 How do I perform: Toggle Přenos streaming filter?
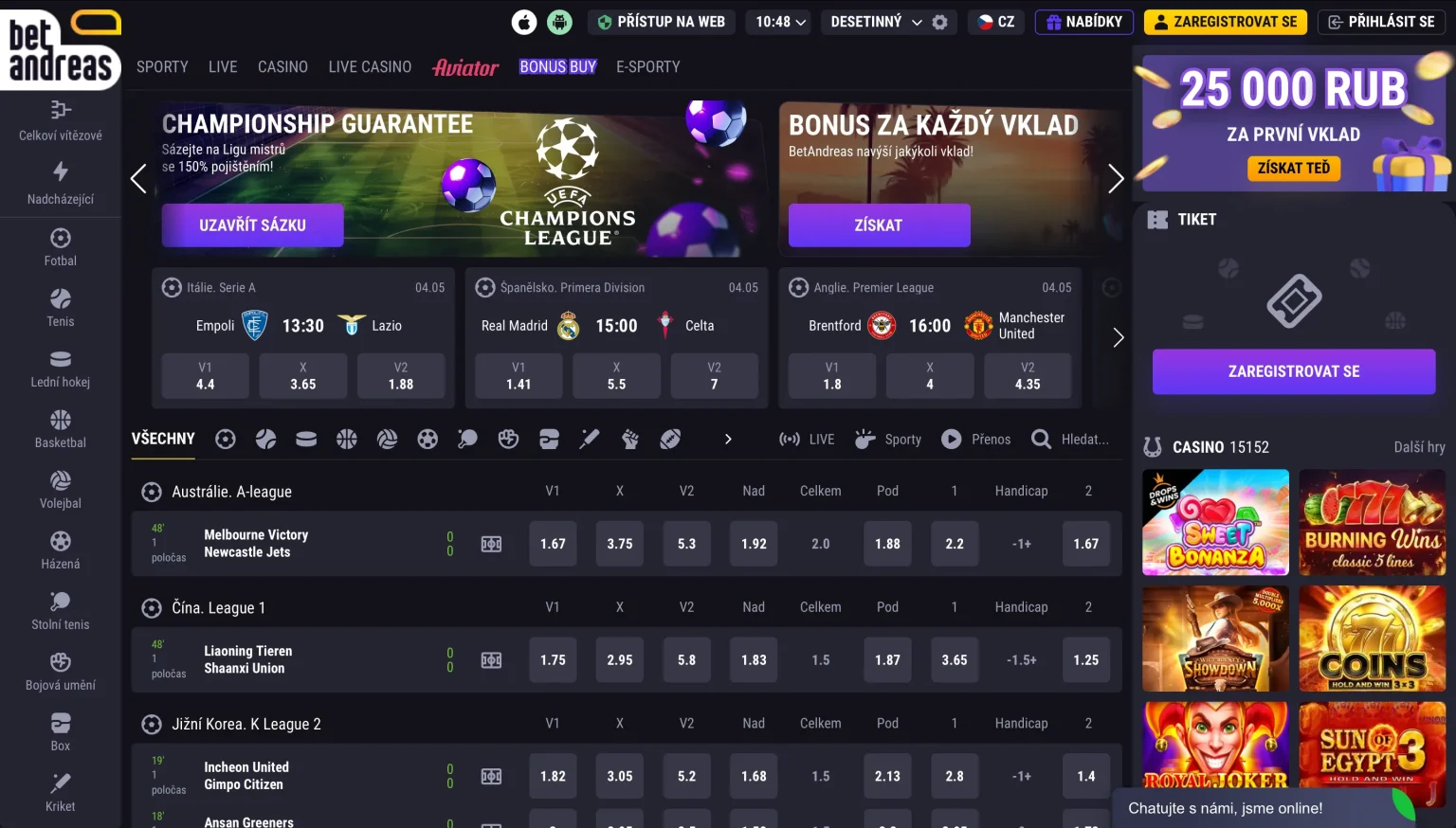[x=976, y=440]
